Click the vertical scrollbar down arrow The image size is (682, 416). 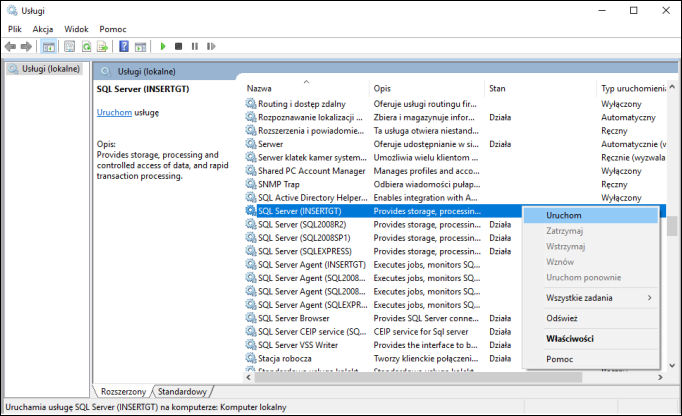tap(672, 366)
